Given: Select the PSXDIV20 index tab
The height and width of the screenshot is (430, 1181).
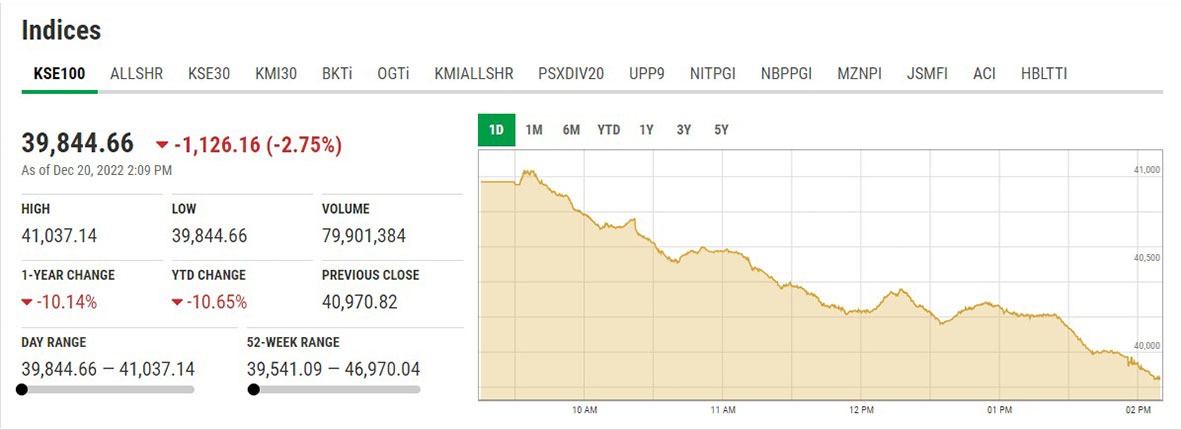Looking at the screenshot, I should click(x=571, y=74).
